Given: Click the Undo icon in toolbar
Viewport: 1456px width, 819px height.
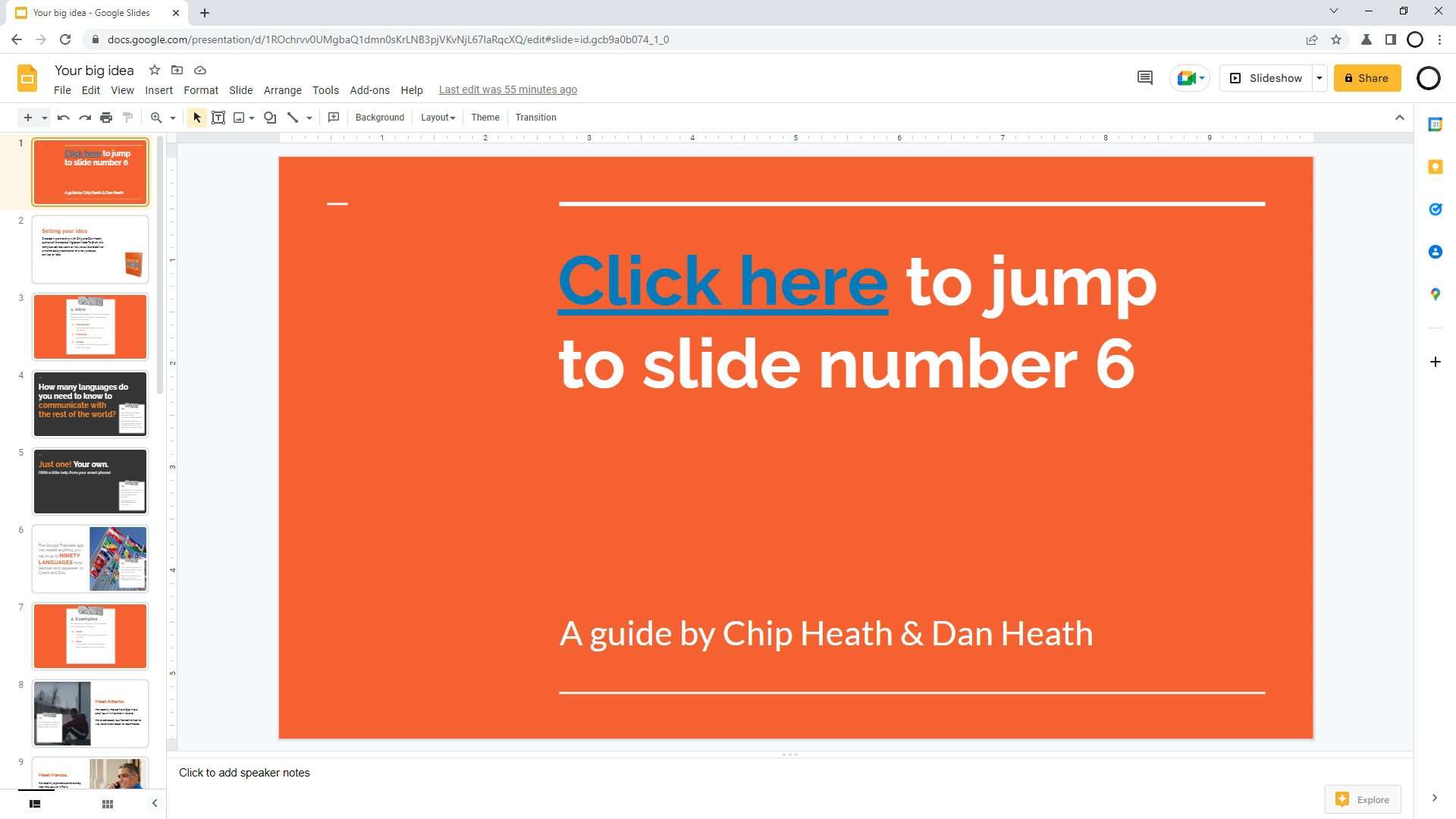Looking at the screenshot, I should tap(62, 117).
